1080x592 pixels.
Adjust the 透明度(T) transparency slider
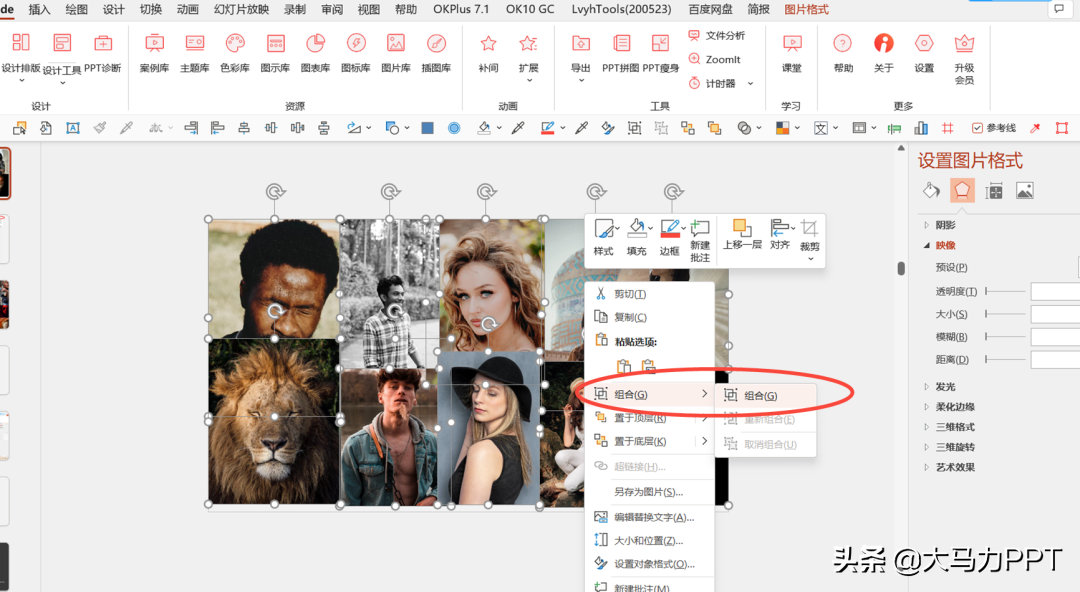pos(1006,292)
